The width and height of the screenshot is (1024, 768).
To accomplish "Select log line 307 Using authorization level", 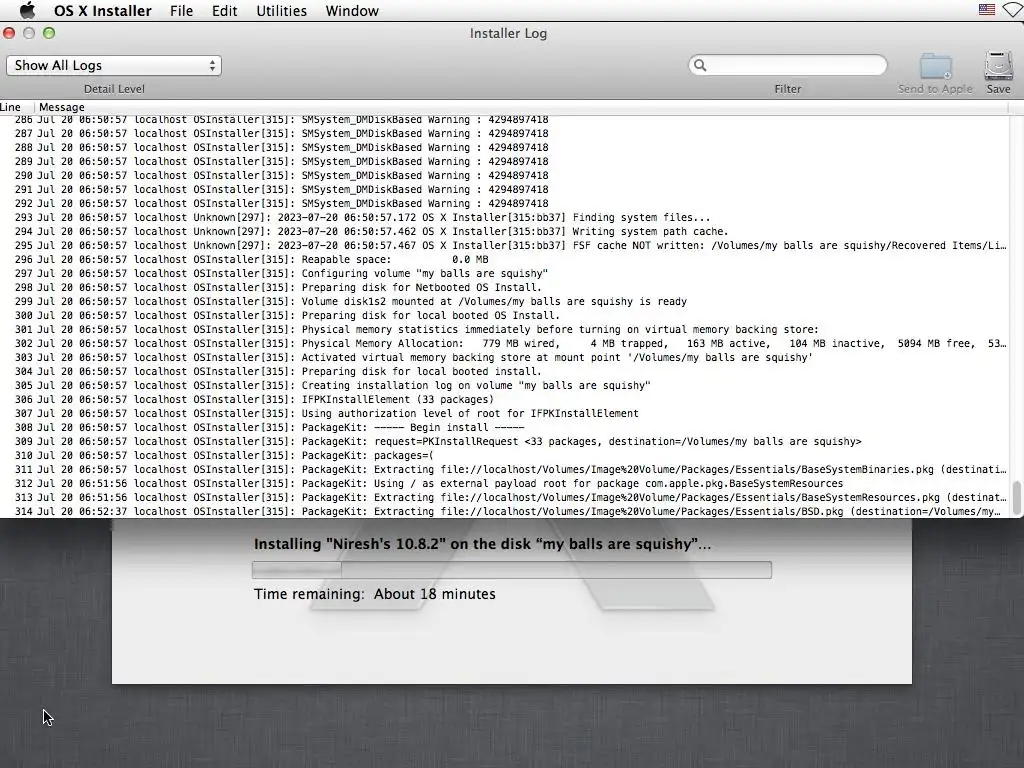I will click(x=506, y=413).
